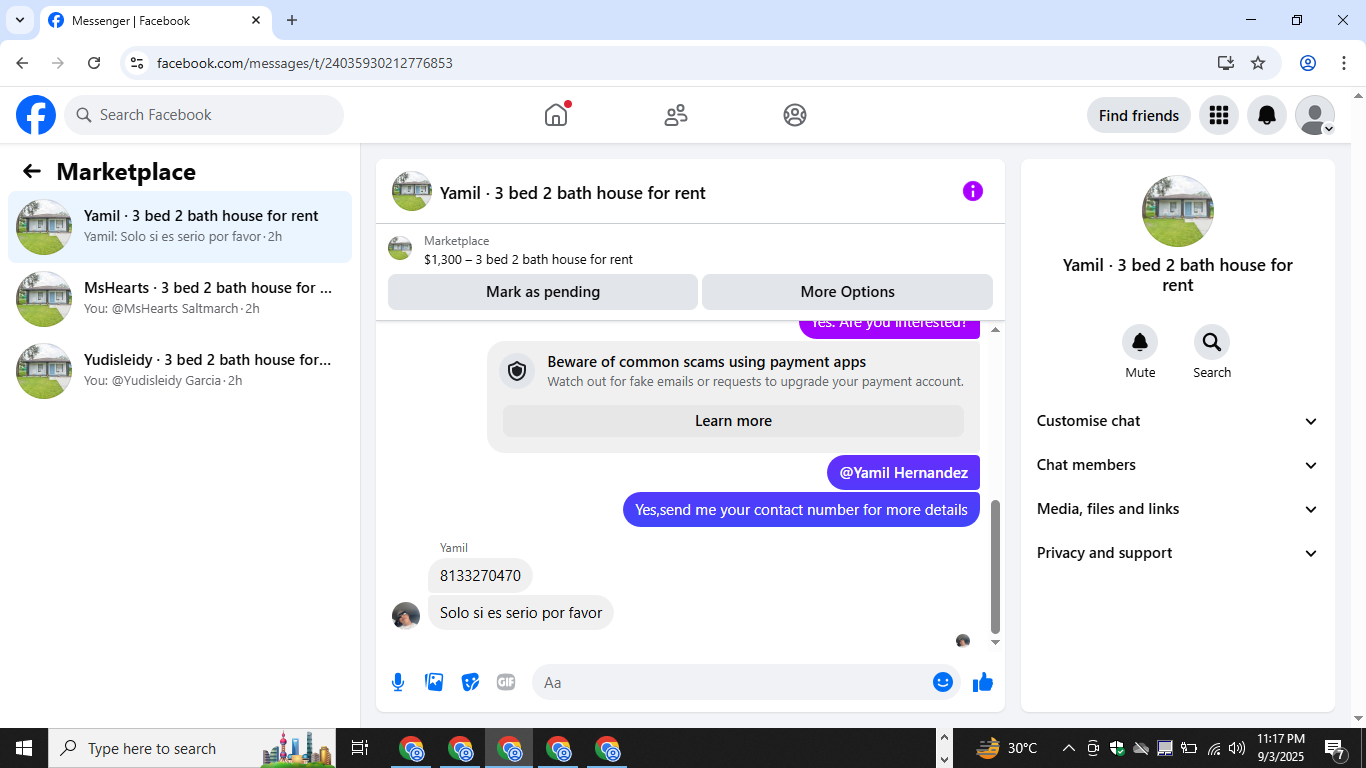Open the notifications bell
This screenshot has height=768, width=1366.
(1267, 115)
